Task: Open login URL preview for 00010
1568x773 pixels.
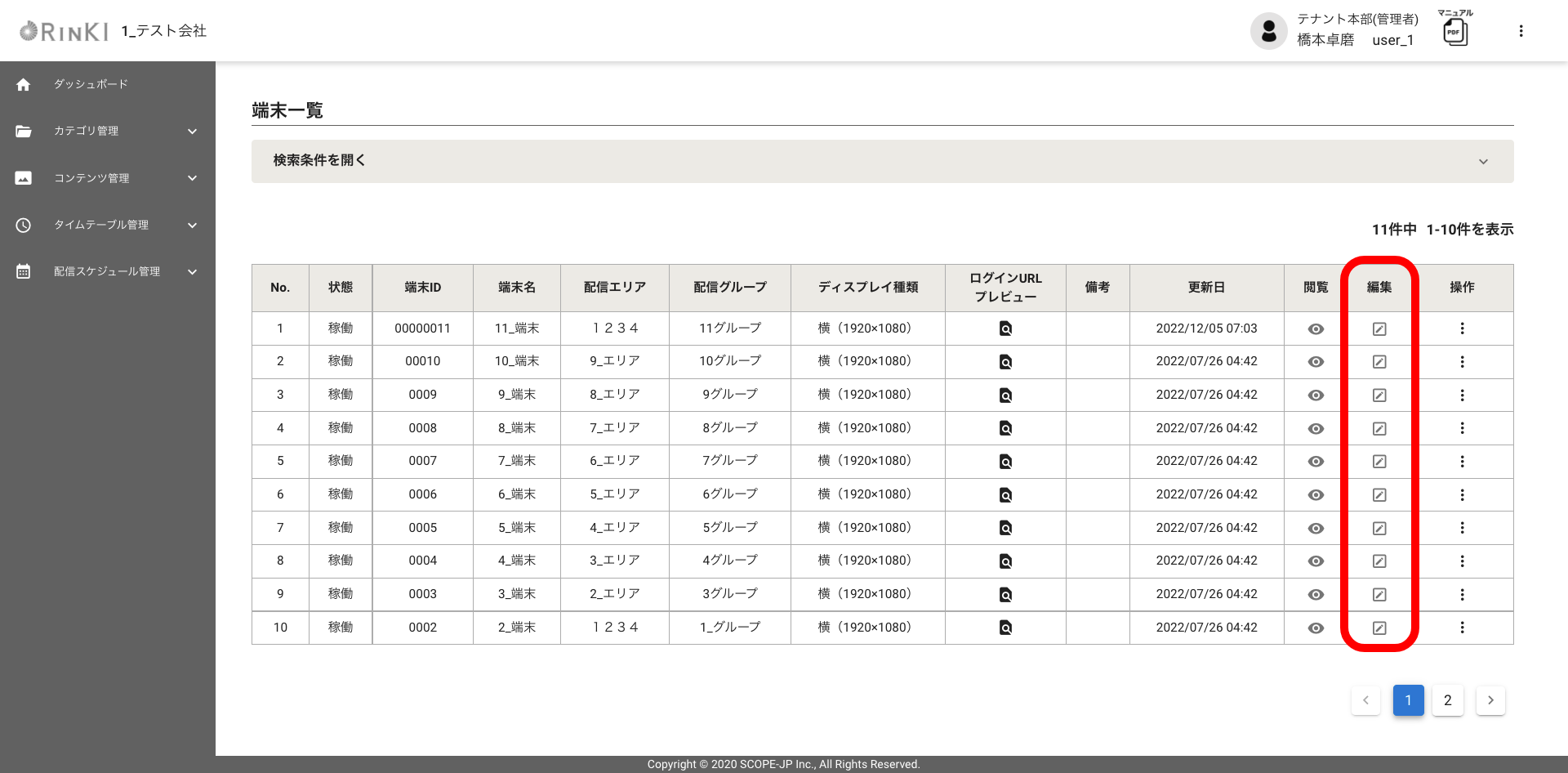Action: click(1005, 362)
